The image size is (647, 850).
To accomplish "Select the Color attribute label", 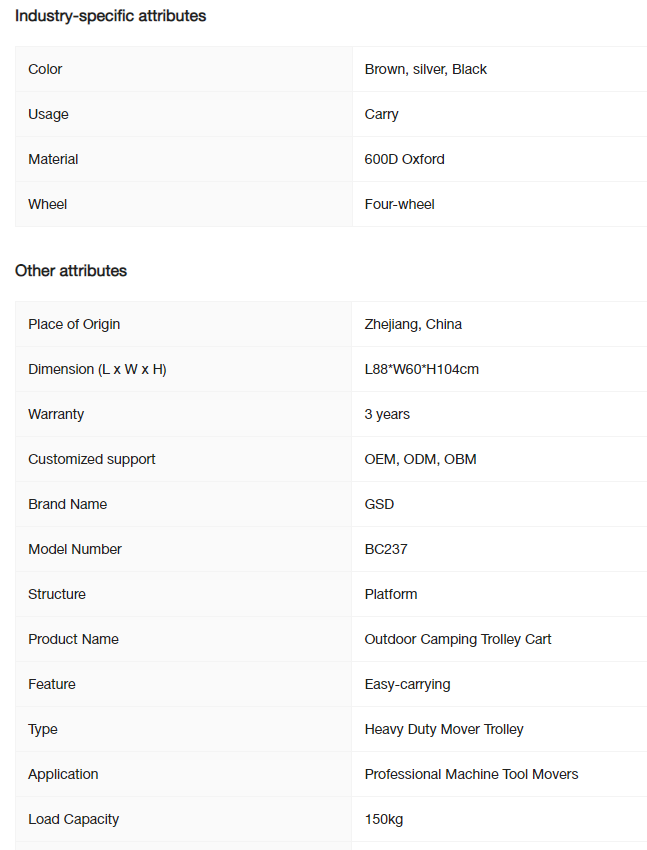I will pos(45,69).
